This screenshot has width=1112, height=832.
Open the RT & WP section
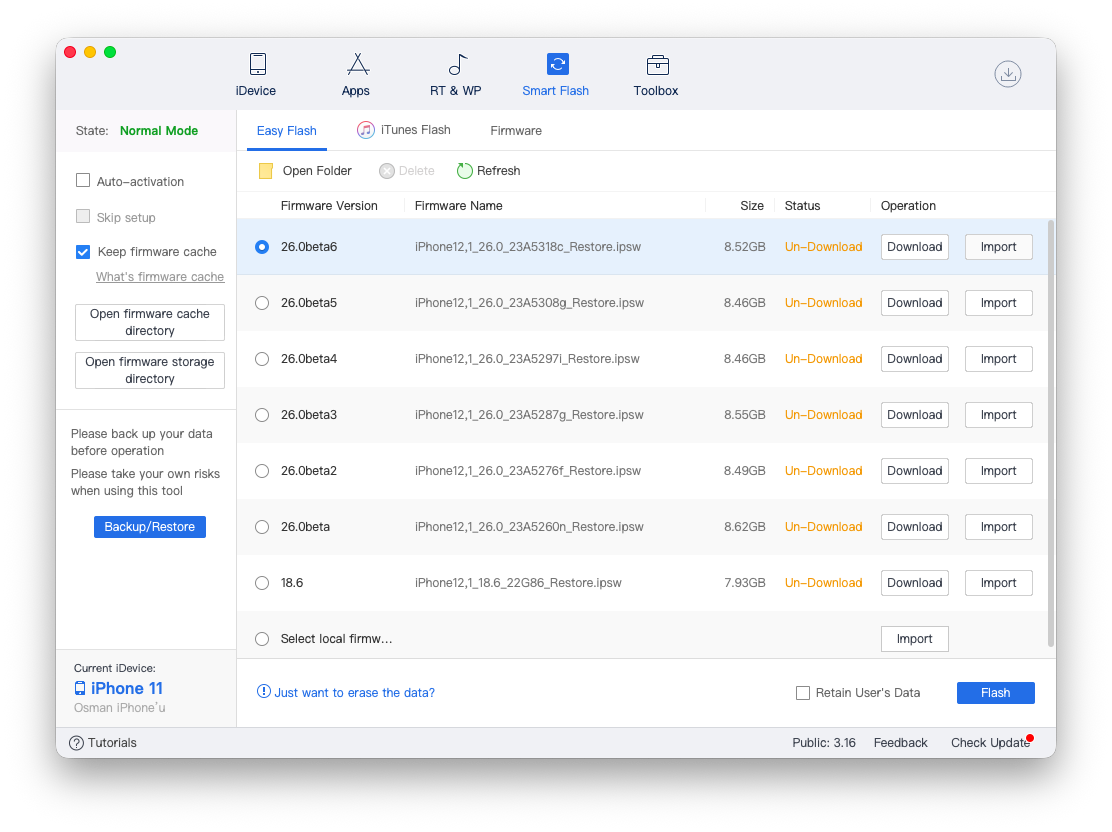point(456,75)
